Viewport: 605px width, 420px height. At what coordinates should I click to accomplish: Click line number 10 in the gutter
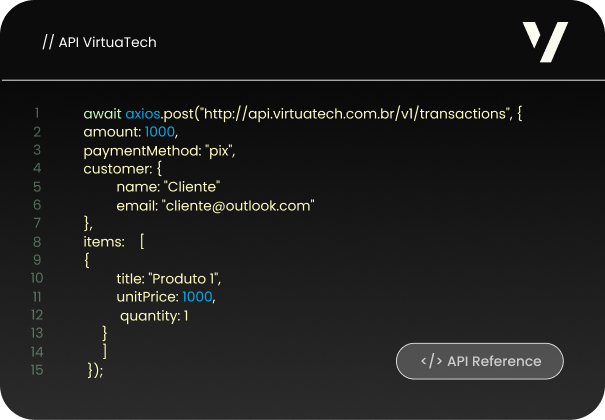coord(37,279)
